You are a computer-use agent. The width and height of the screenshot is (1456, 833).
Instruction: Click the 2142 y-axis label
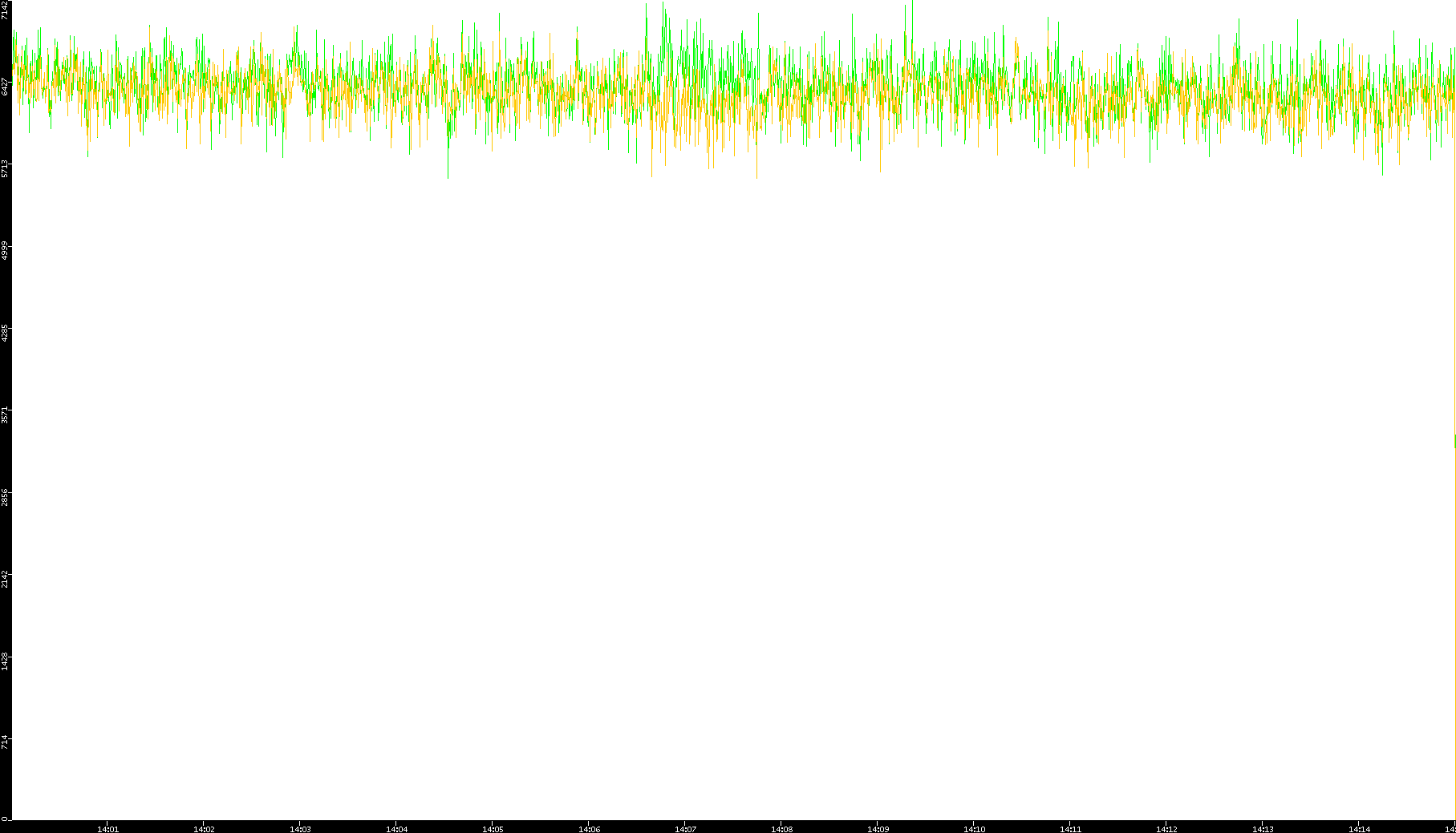[6, 580]
